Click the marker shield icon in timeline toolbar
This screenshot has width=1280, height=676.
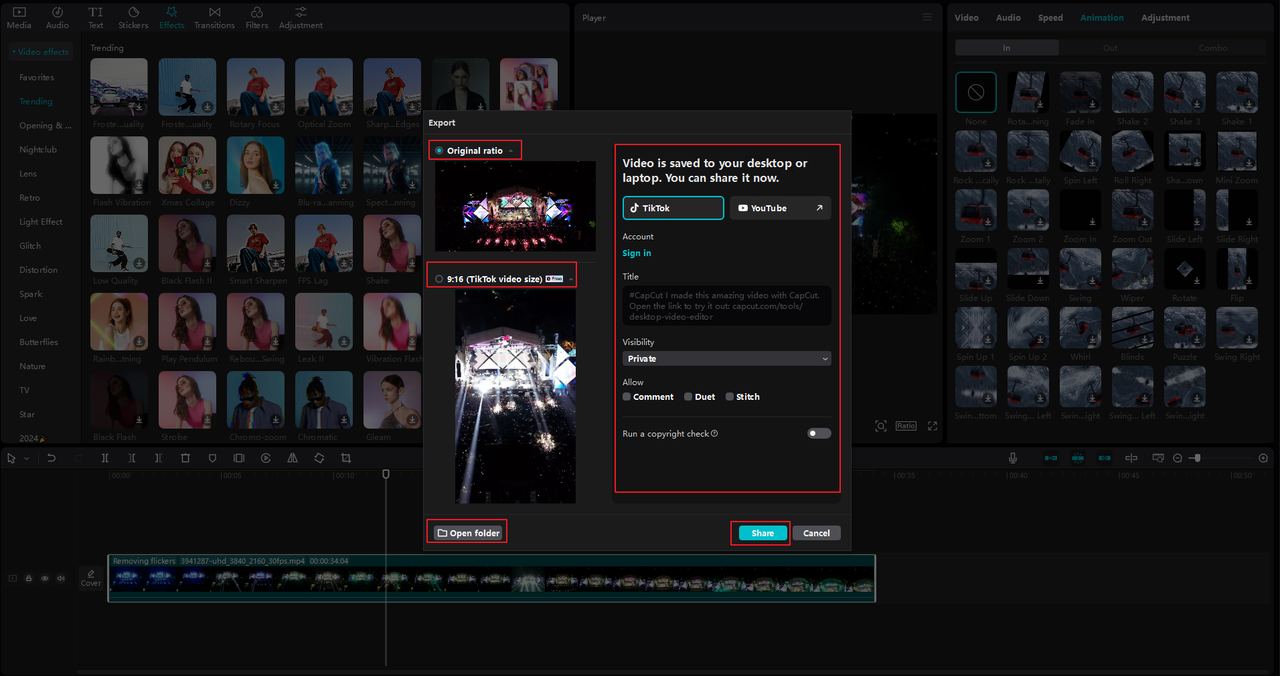click(212, 458)
